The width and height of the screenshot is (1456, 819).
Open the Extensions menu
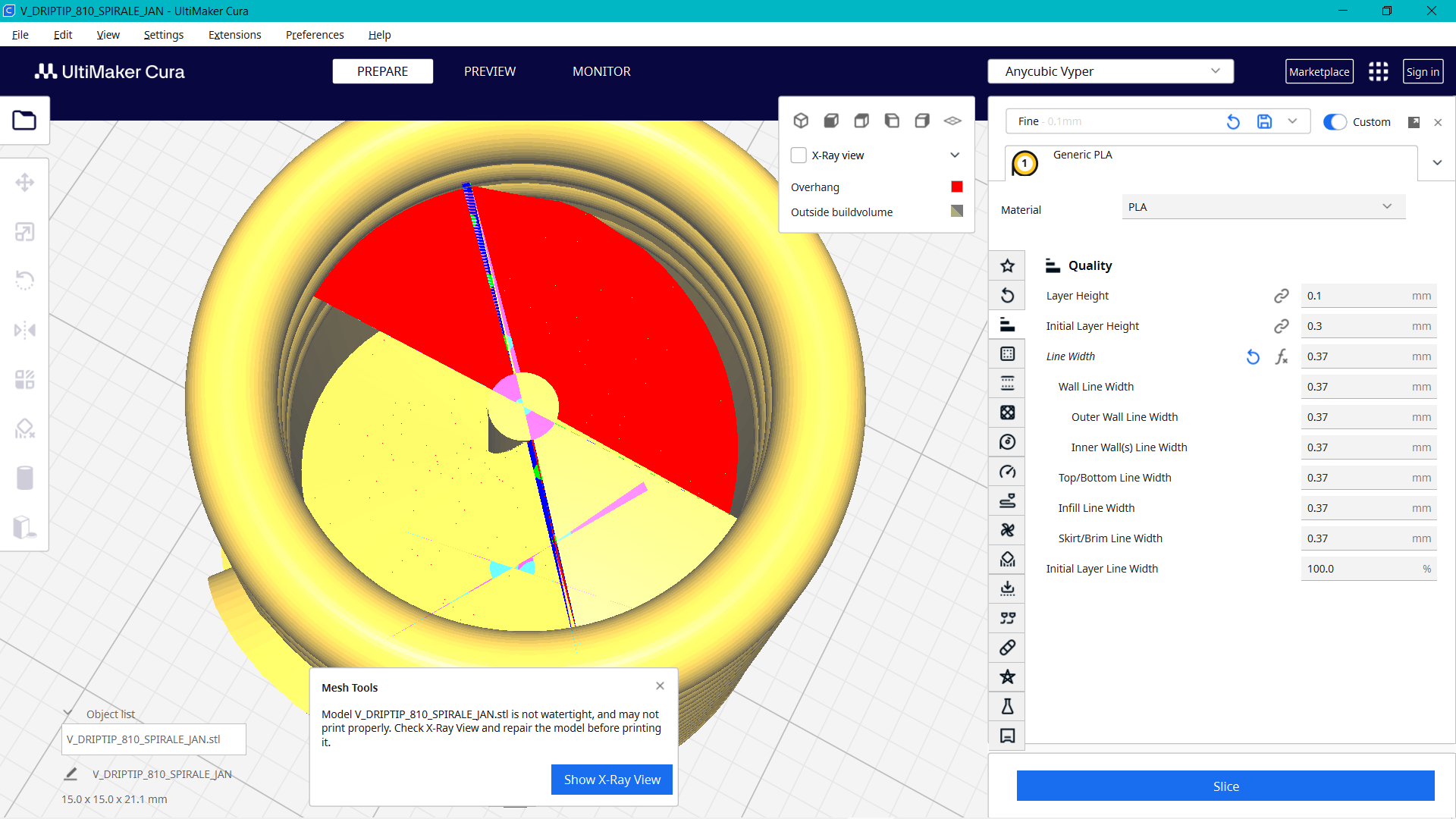234,35
